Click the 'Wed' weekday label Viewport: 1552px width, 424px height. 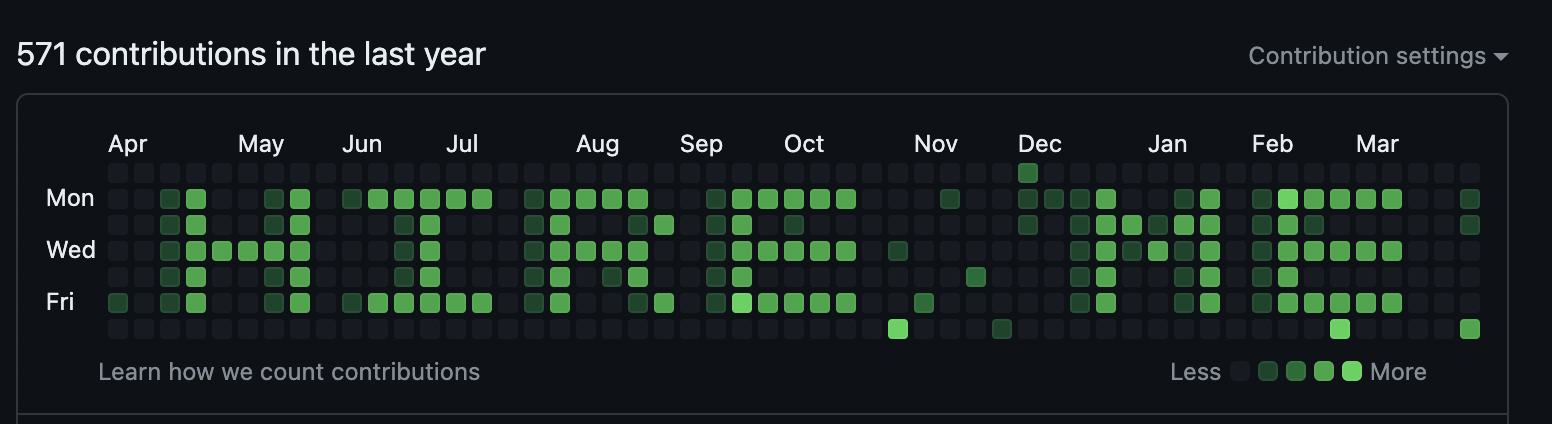70,249
